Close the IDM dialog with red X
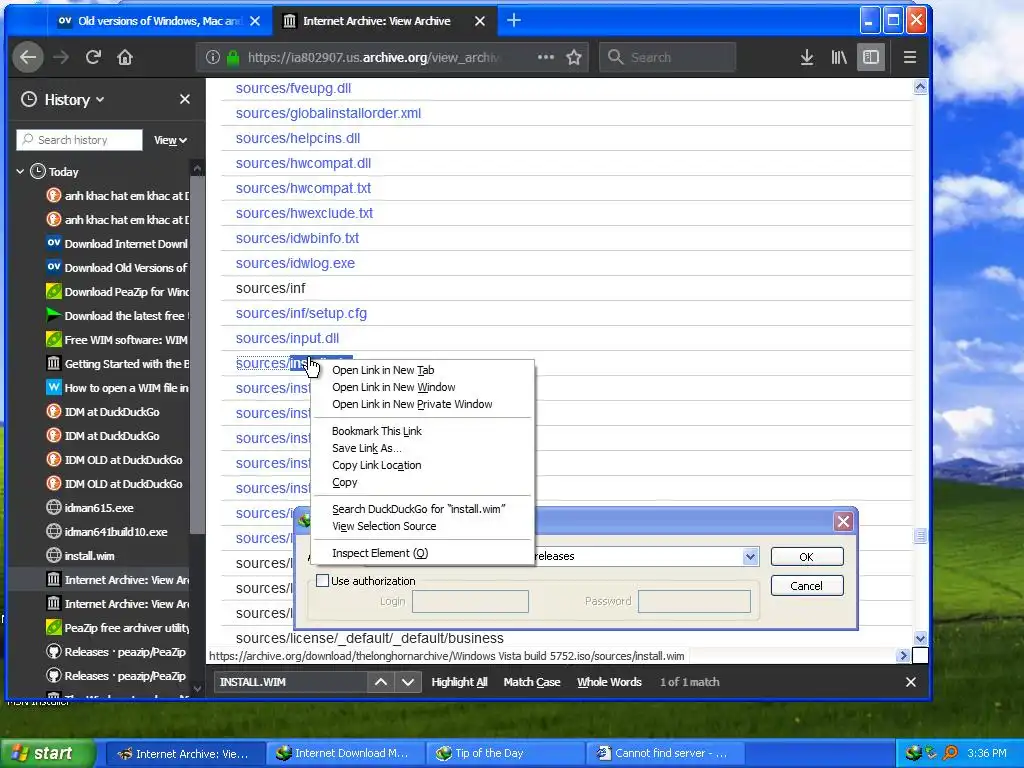 coord(843,521)
